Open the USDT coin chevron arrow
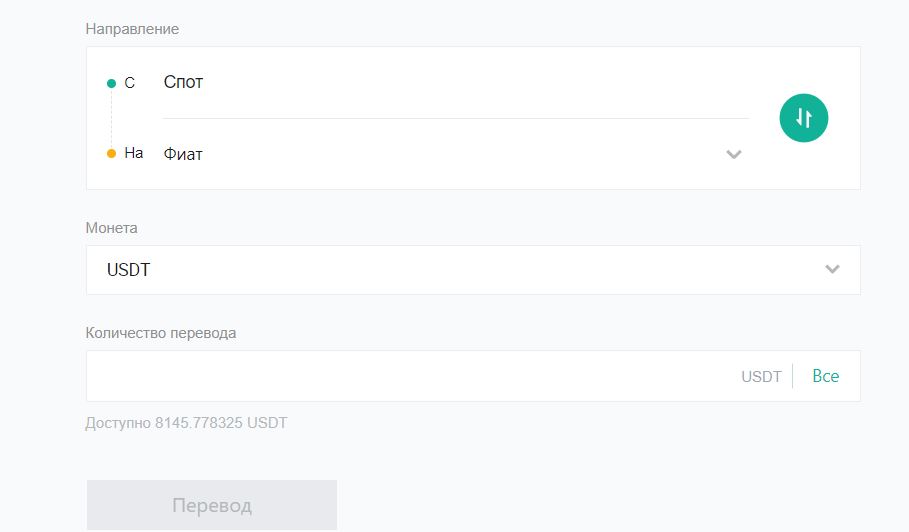The image size is (909, 532). [x=832, y=269]
